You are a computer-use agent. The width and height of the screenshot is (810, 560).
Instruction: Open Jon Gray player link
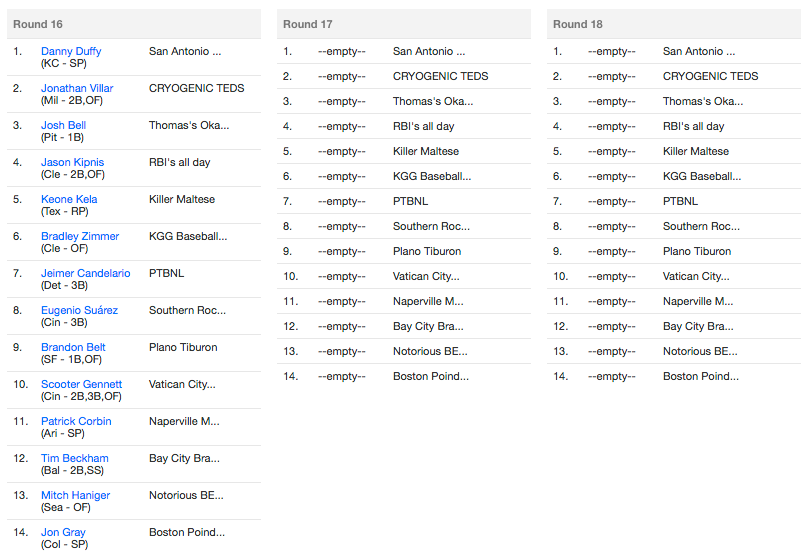[x=63, y=532]
